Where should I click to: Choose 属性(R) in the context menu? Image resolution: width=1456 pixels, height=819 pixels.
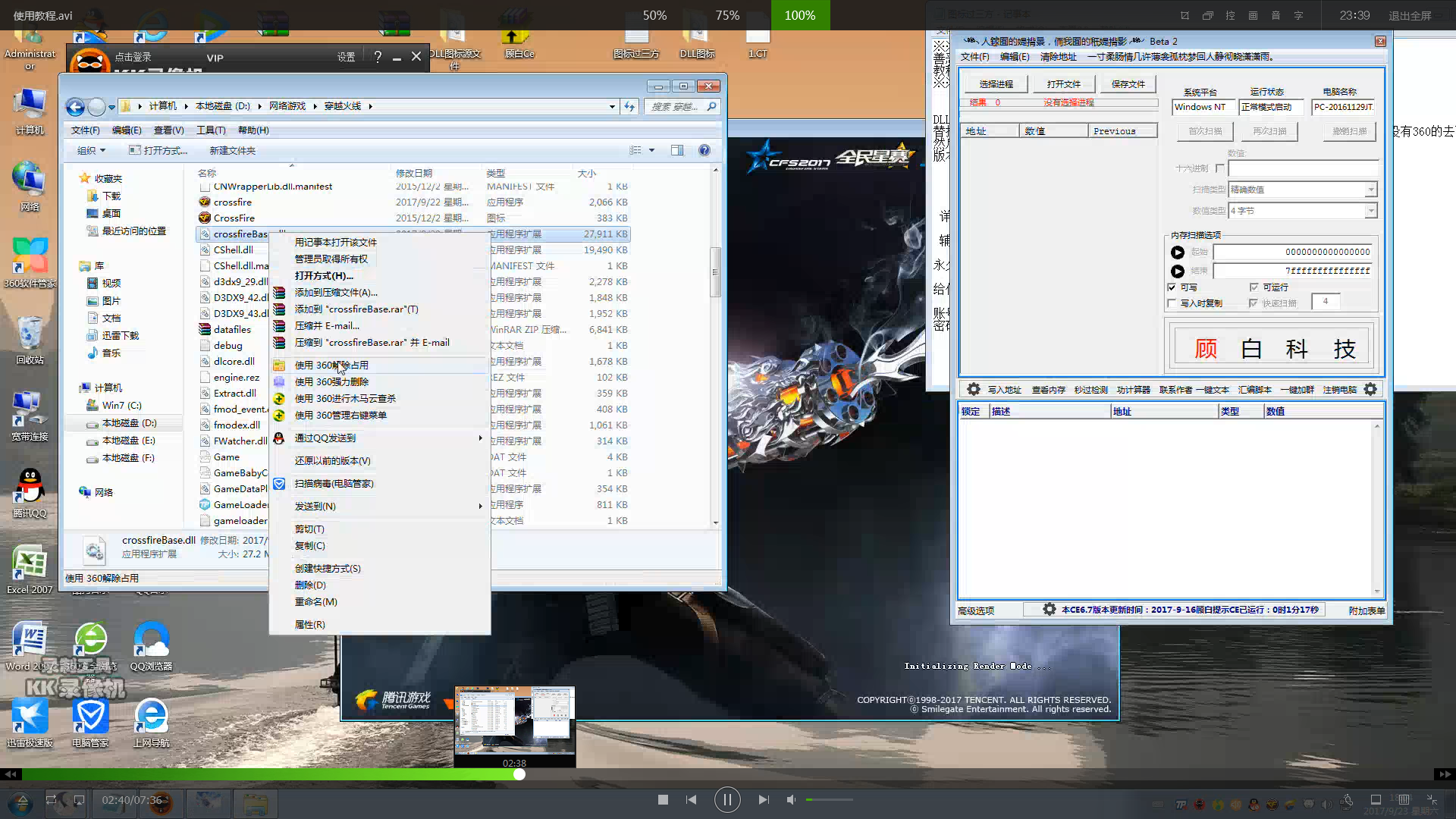309,624
